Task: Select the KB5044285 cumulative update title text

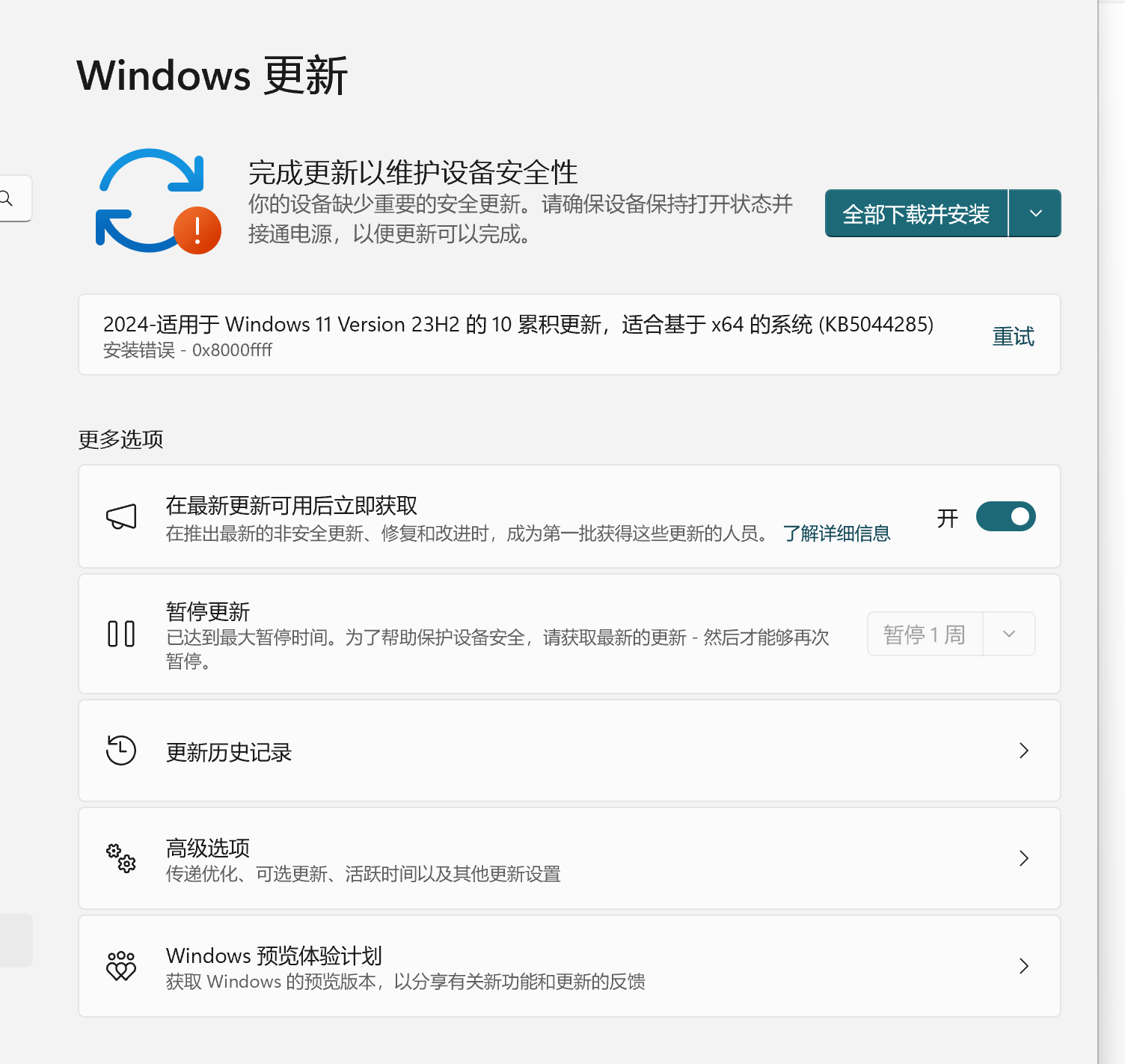Action: coord(518,324)
